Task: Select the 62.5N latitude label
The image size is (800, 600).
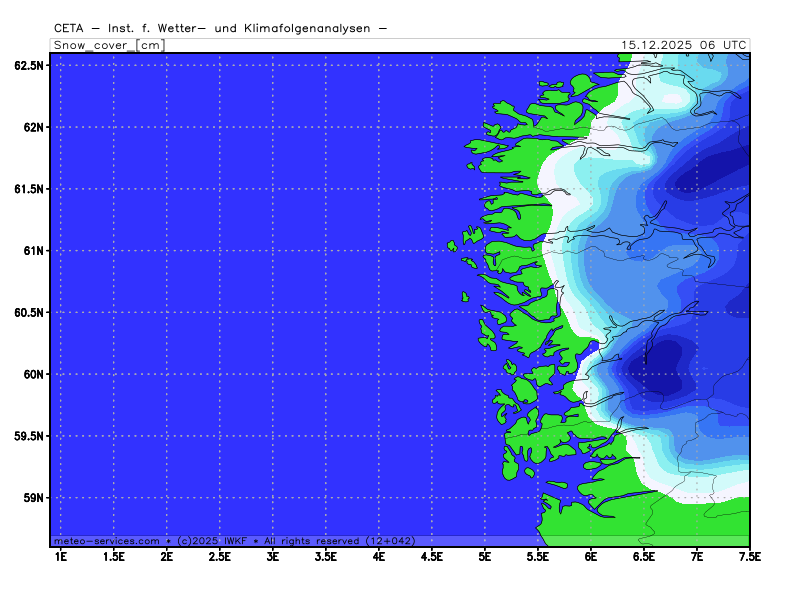Action: 29,65
